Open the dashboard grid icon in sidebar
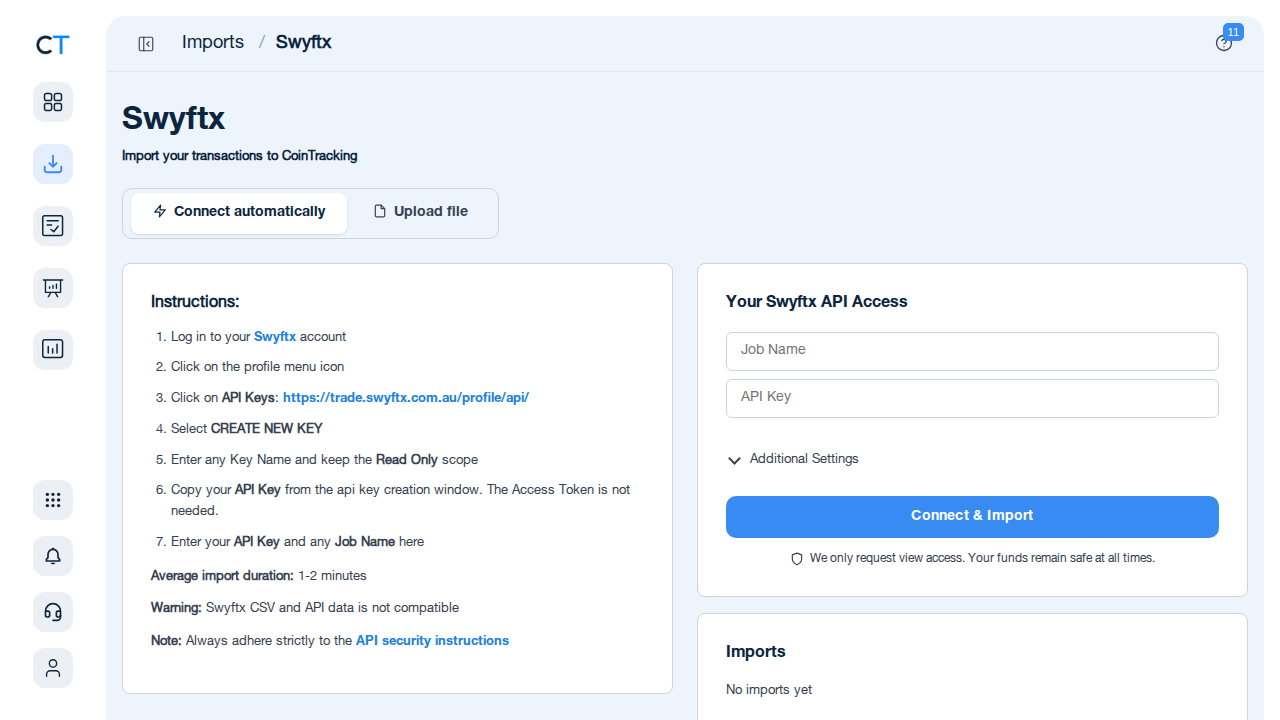Viewport: 1280px width, 720px height. coord(53,102)
